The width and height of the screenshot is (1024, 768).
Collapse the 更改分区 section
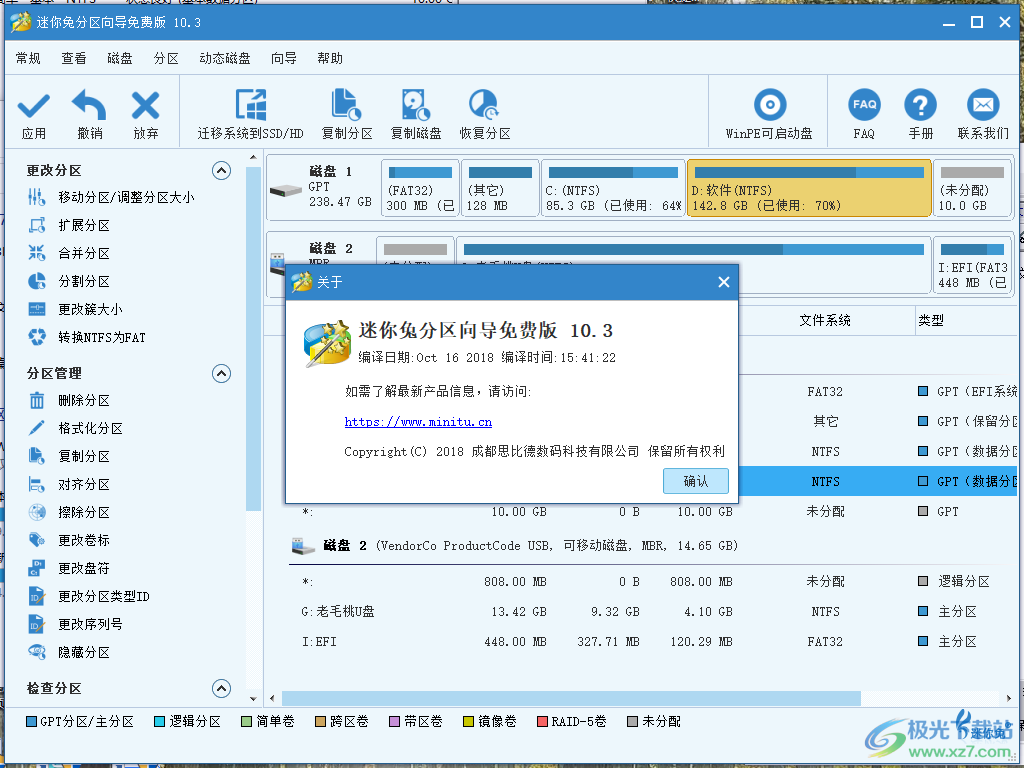222,170
